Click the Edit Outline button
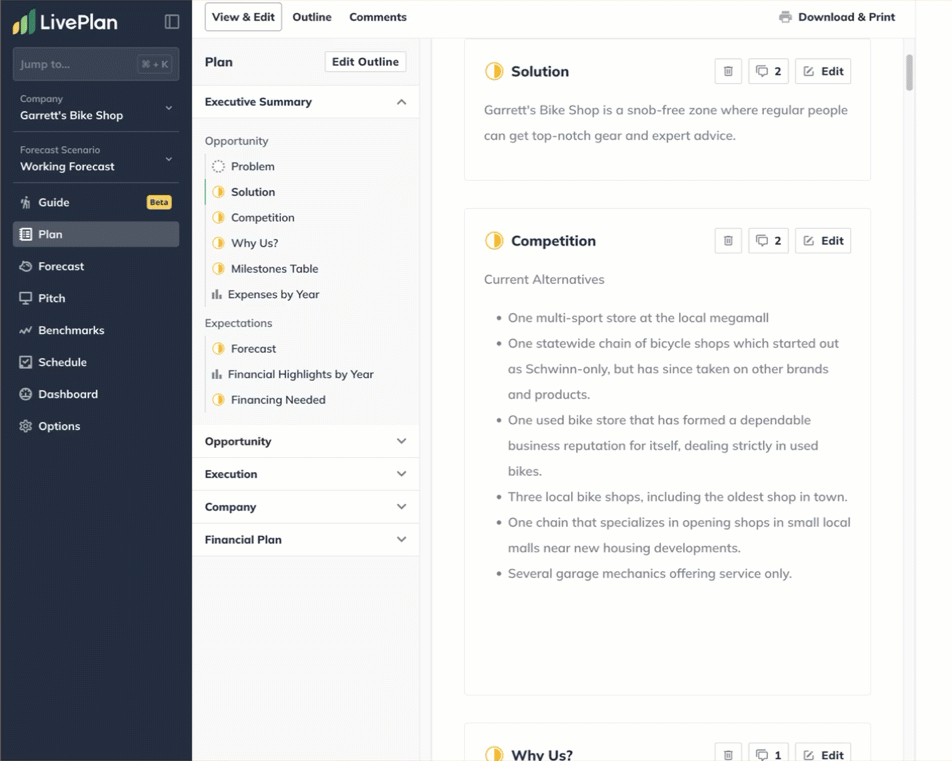Image resolution: width=952 pixels, height=761 pixels. click(x=366, y=62)
